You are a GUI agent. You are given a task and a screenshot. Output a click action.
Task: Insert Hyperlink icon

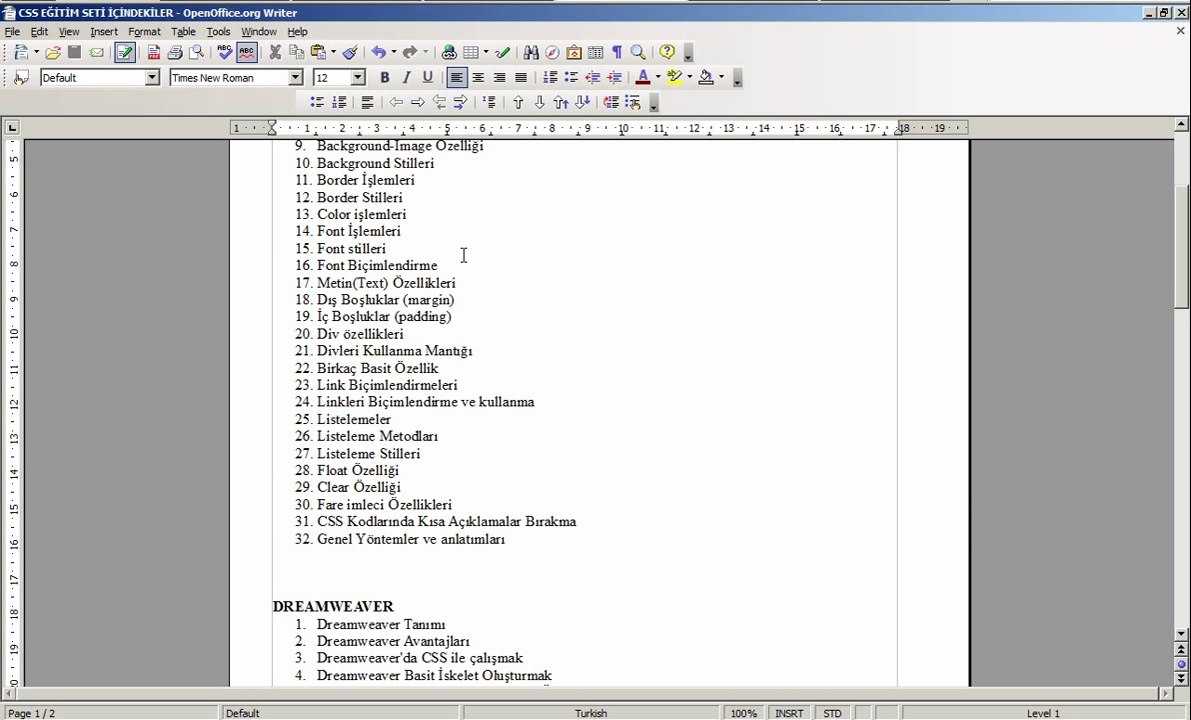[x=449, y=52]
